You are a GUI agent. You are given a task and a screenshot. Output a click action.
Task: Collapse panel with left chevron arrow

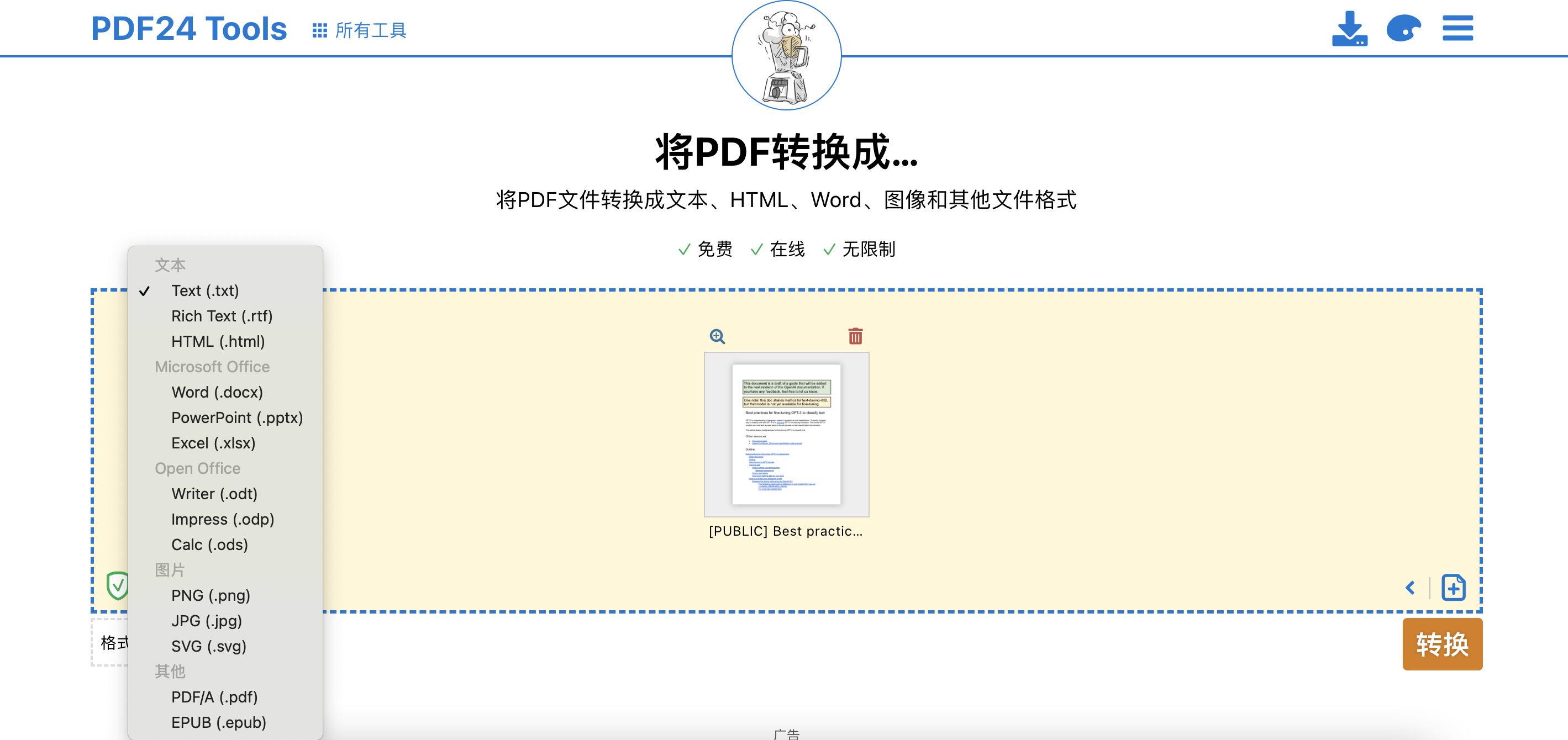(1411, 587)
